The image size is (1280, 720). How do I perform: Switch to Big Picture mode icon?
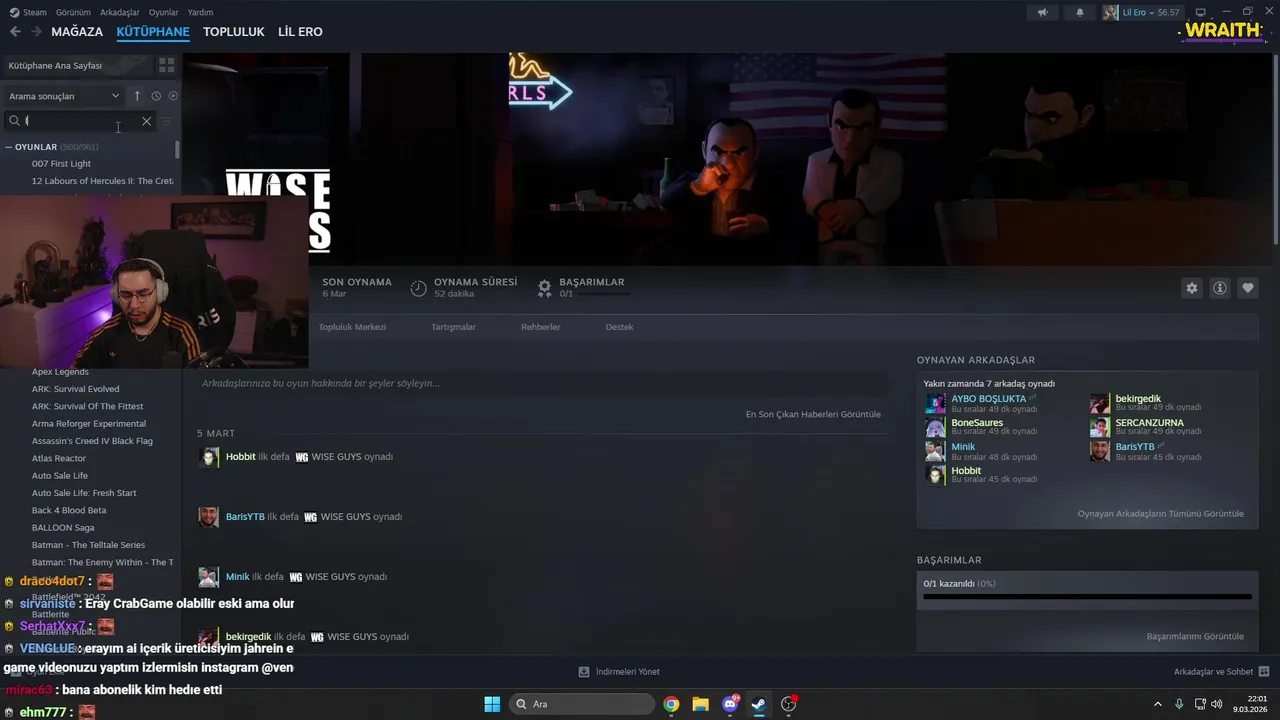tap(1200, 12)
